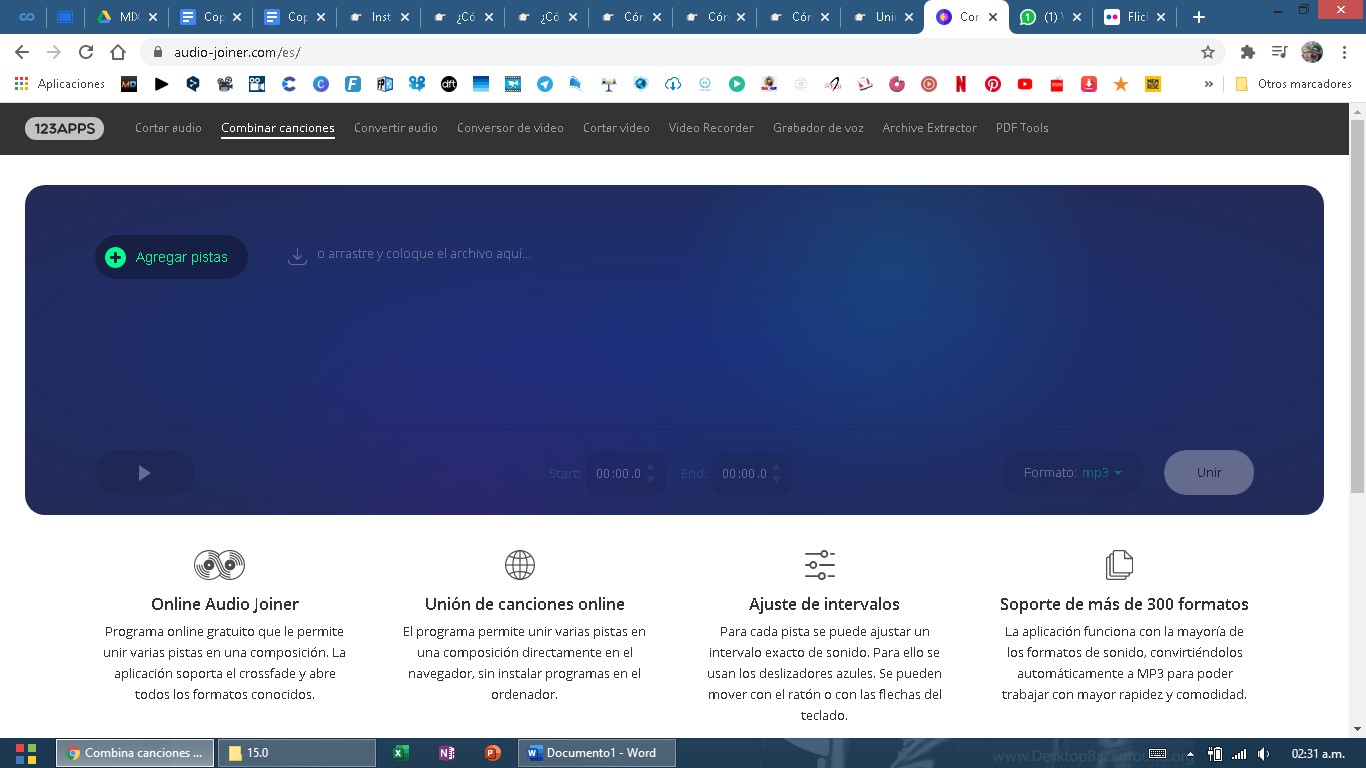Click the green plus icon on Agregar pistas
Image resolution: width=1366 pixels, height=768 pixels.
pos(115,257)
